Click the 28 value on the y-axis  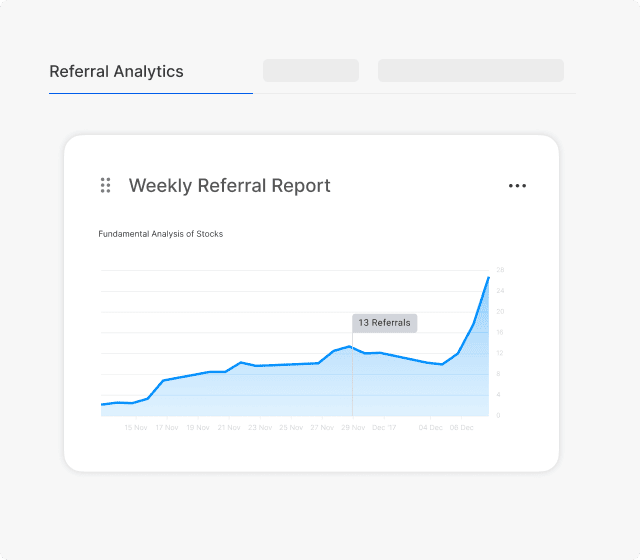(500, 270)
